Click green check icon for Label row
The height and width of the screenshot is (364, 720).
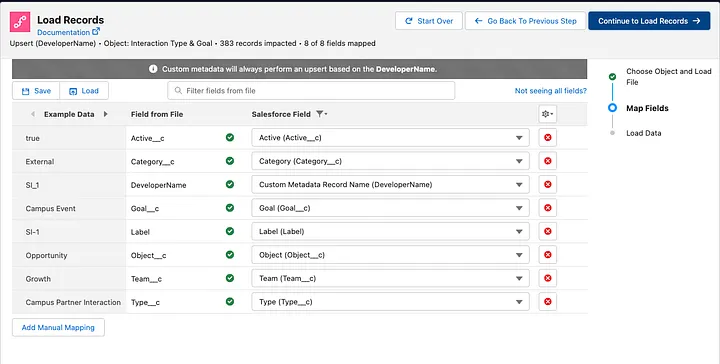pyautogui.click(x=230, y=231)
